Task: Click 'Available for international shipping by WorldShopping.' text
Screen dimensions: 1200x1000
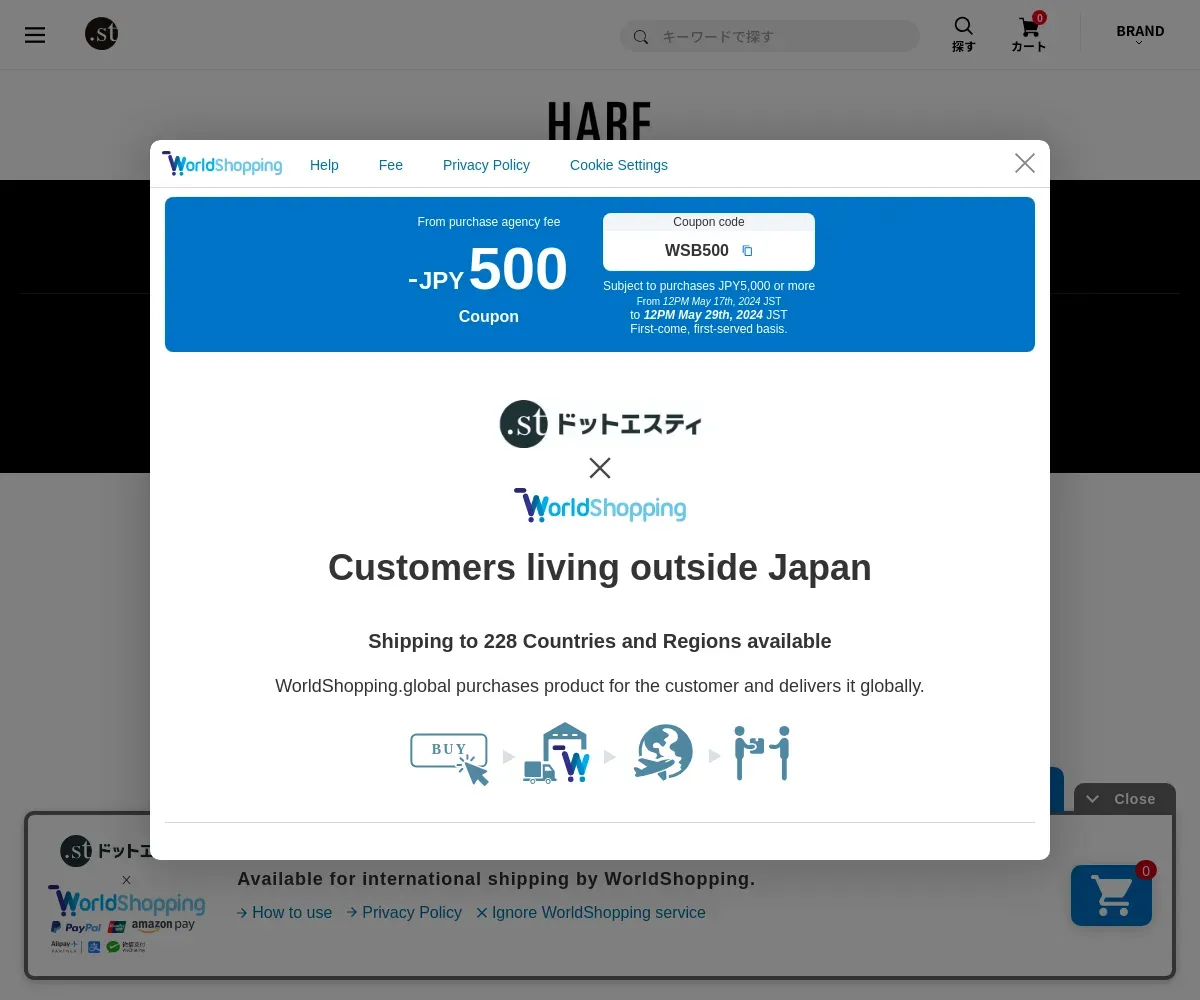Action: point(496,879)
